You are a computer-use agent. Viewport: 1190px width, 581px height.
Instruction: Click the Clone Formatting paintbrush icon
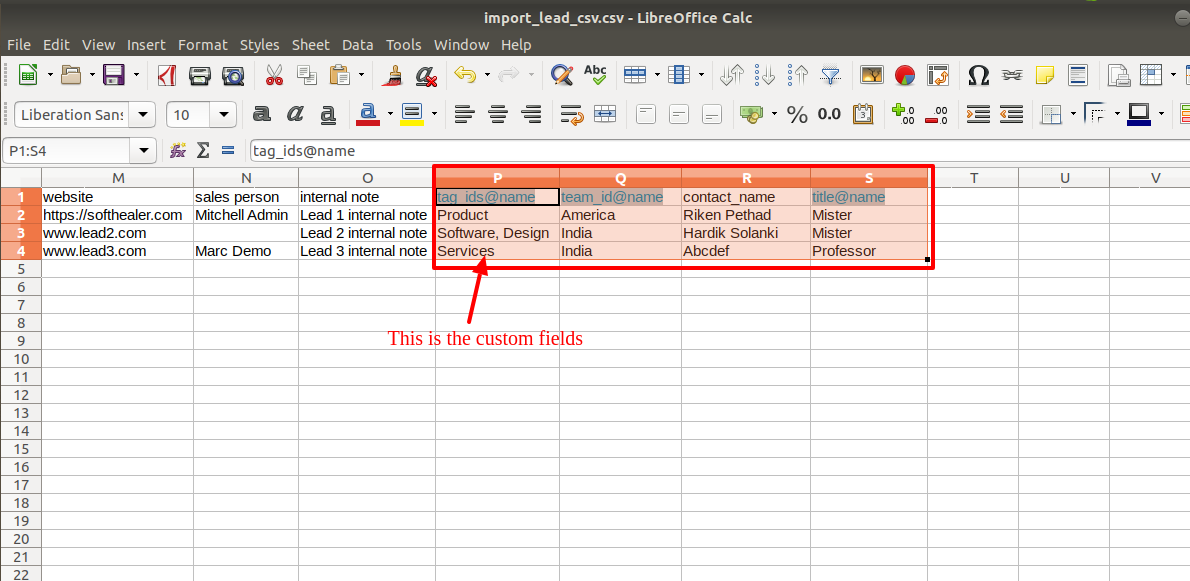tap(393, 74)
